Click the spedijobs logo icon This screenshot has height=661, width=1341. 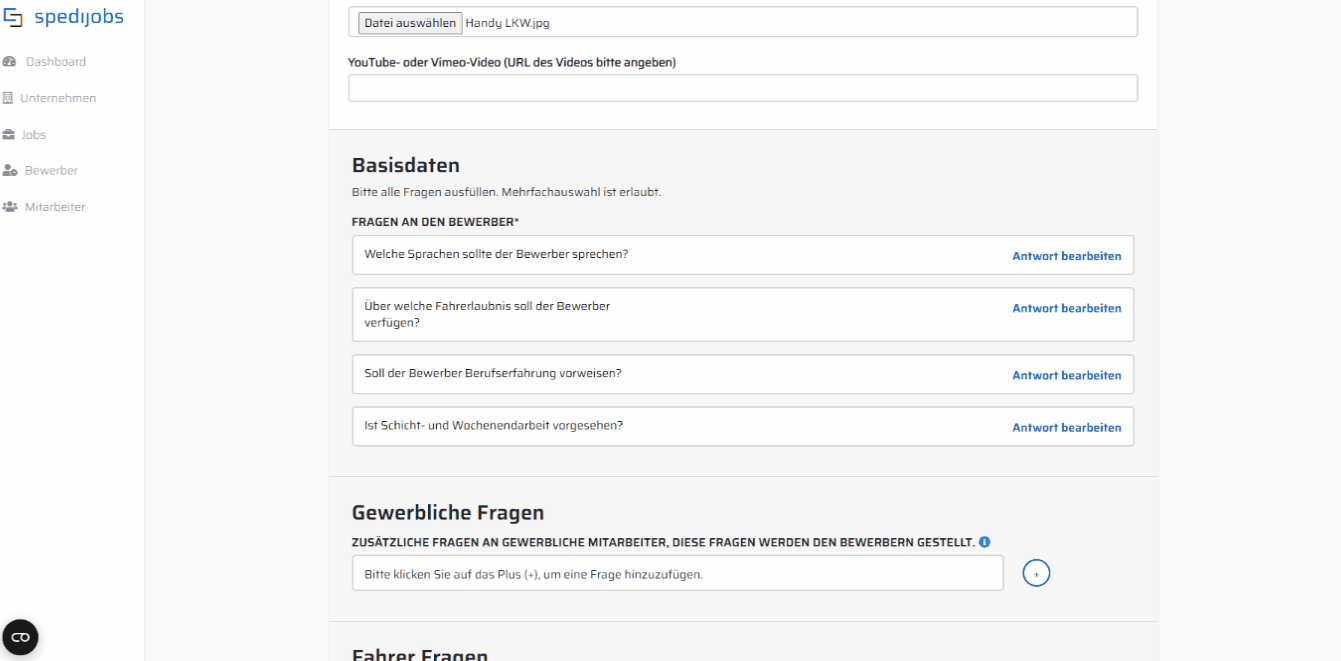pos(13,17)
